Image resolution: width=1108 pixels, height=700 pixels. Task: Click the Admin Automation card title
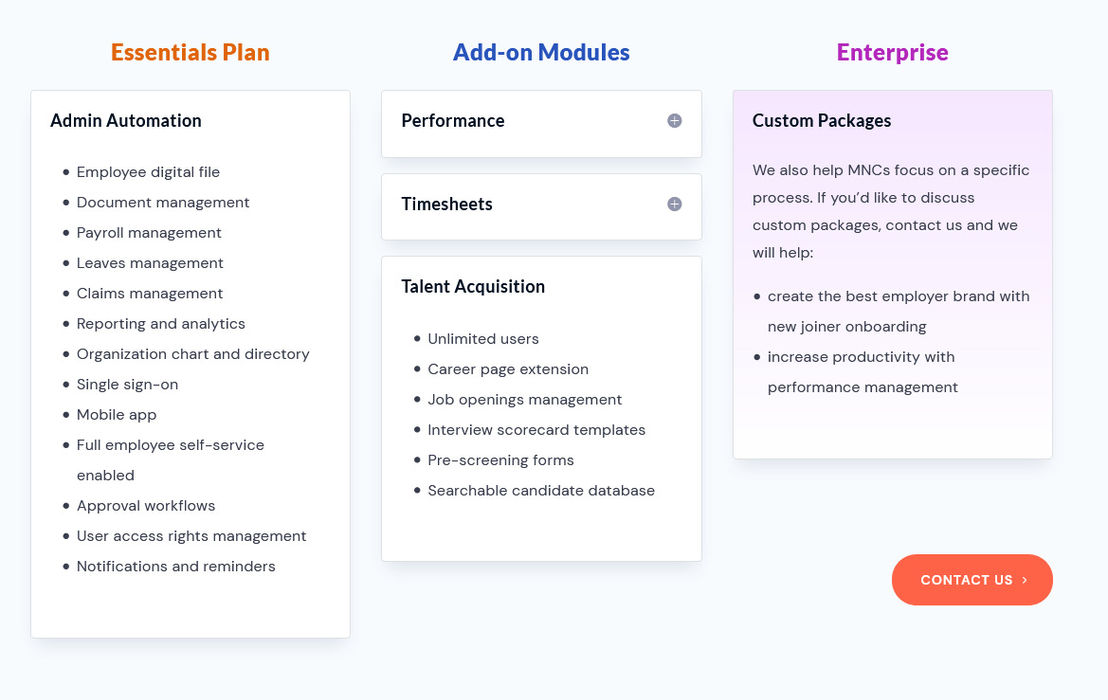tap(126, 121)
